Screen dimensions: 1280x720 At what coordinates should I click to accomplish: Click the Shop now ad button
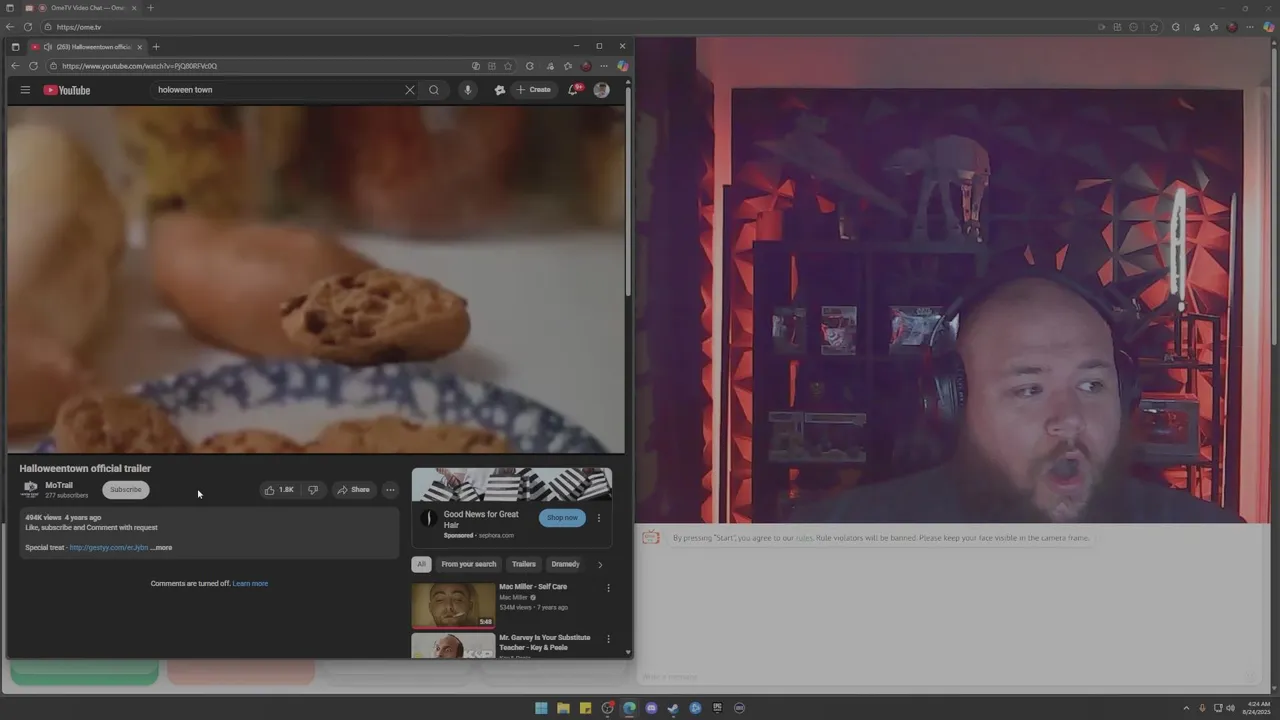(x=562, y=518)
